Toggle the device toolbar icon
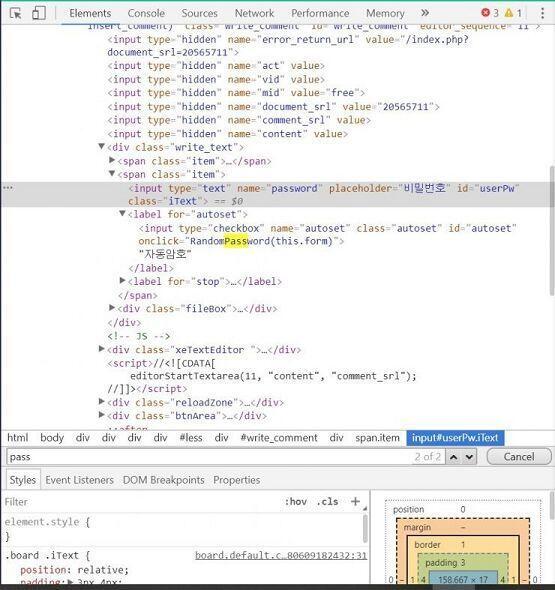 click(x=38, y=13)
